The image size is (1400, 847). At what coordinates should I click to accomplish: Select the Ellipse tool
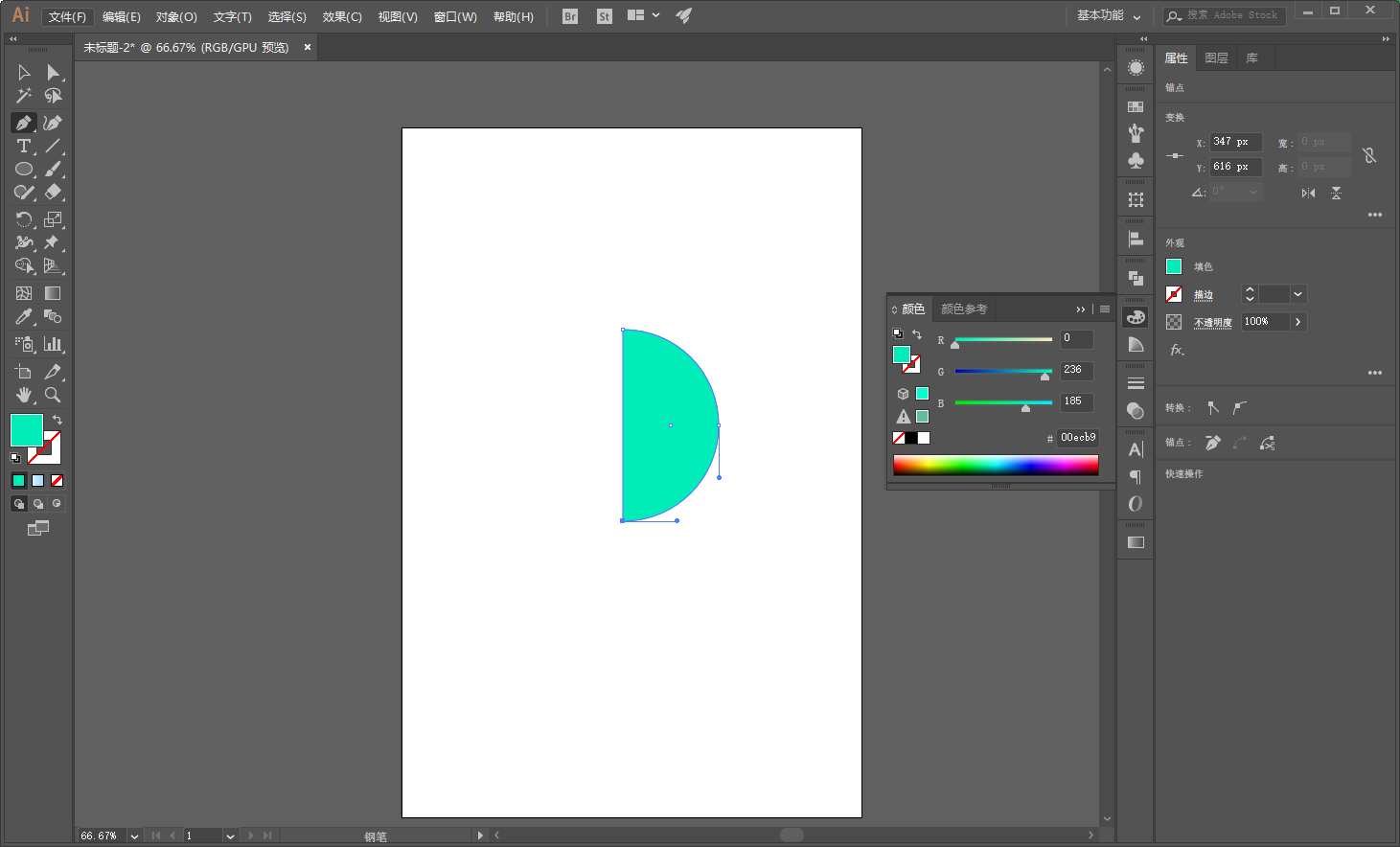[24, 170]
